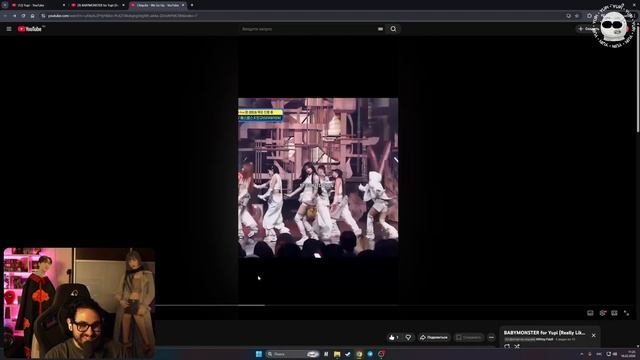Click the youtube.com address bar URL
The height and width of the screenshot is (360, 640).
point(122,16)
